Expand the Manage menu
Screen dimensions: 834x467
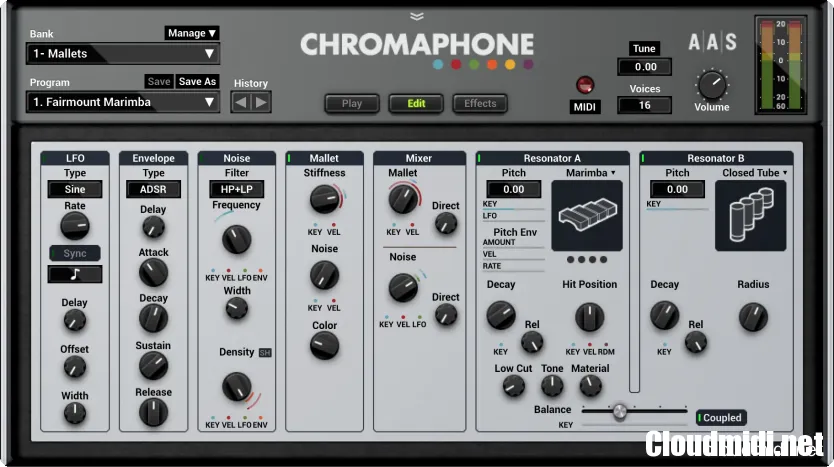pos(192,33)
